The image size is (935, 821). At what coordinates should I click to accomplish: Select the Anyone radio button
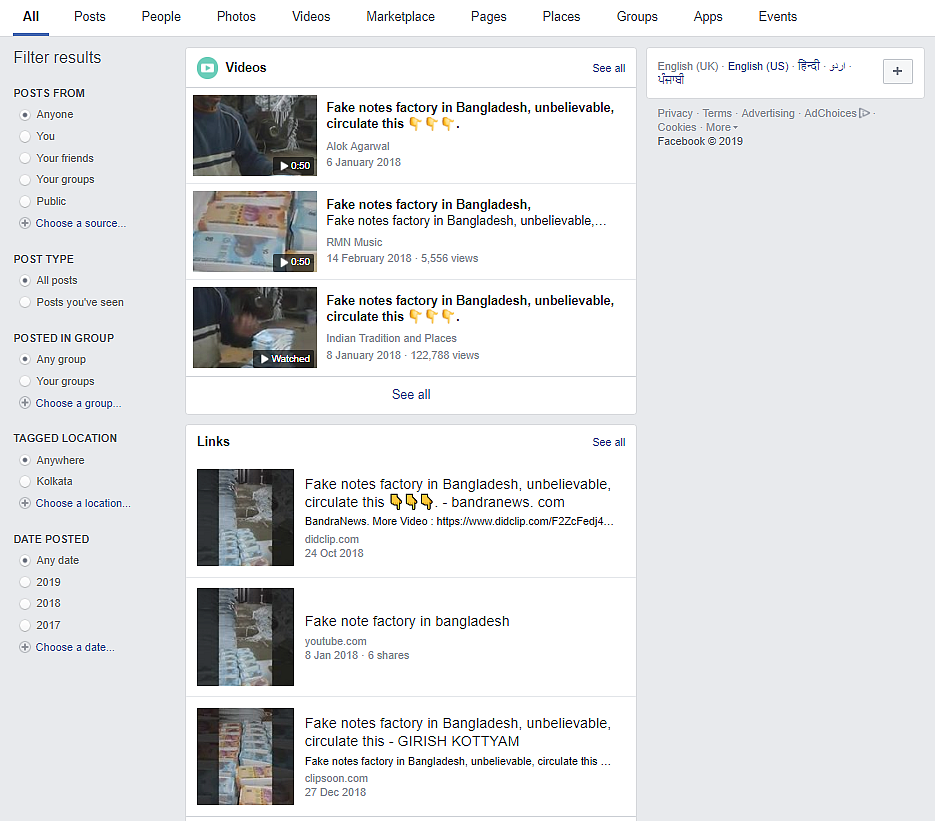pyautogui.click(x=25, y=114)
